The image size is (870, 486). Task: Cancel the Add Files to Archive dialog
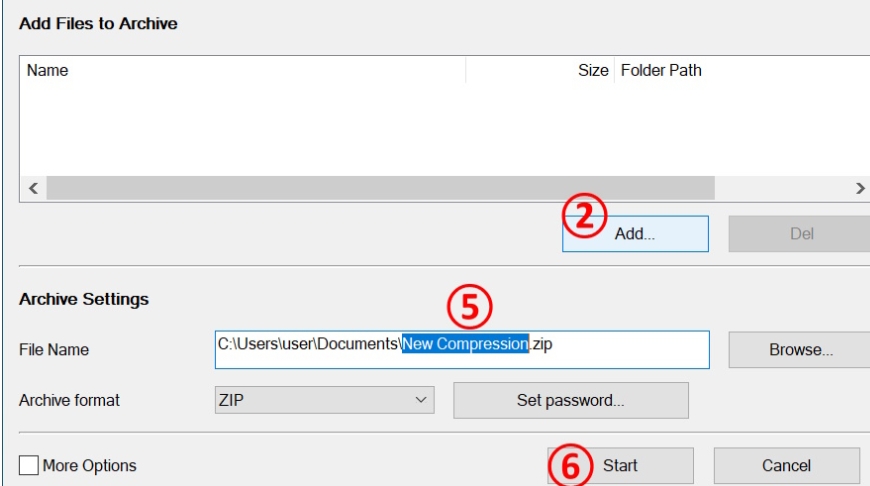pos(787,465)
